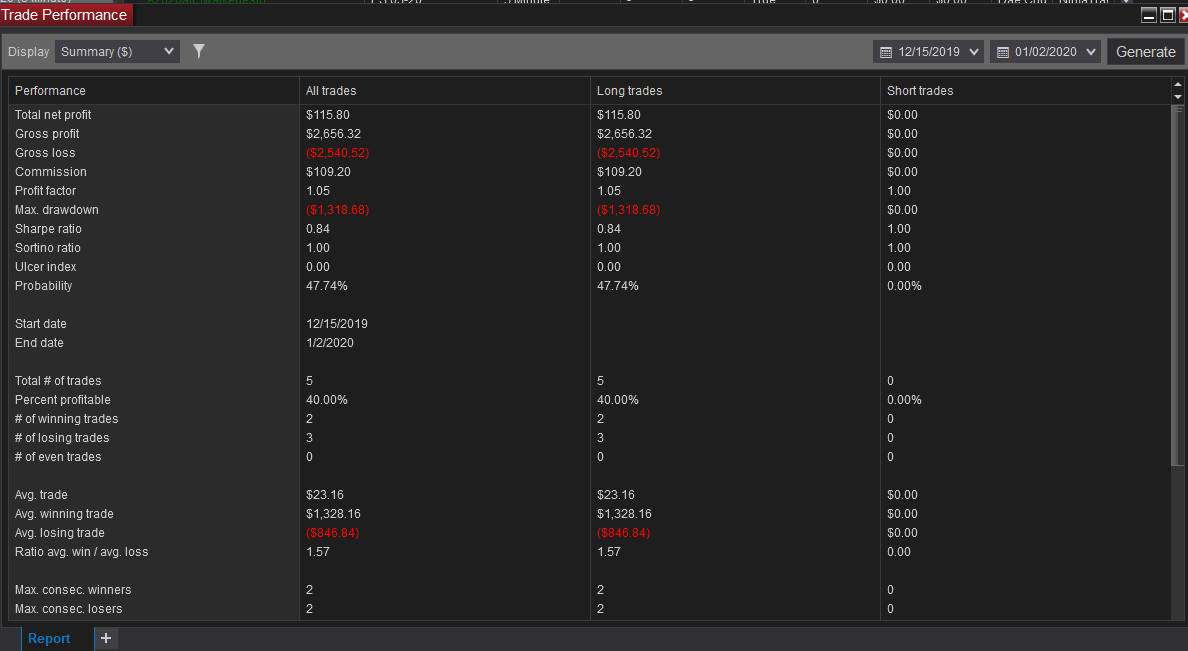Screen dimensions: 1188x651
Task: Click the Profit factor row label
Action: (45, 190)
